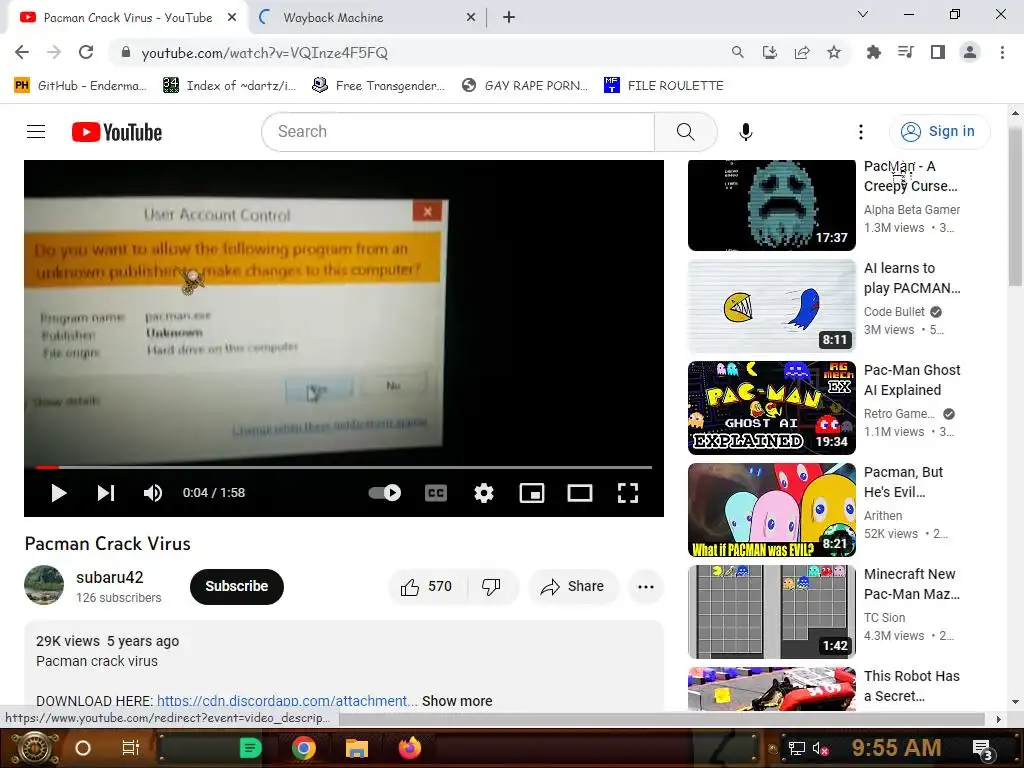Close the Wayback Machine tab

click(x=471, y=18)
